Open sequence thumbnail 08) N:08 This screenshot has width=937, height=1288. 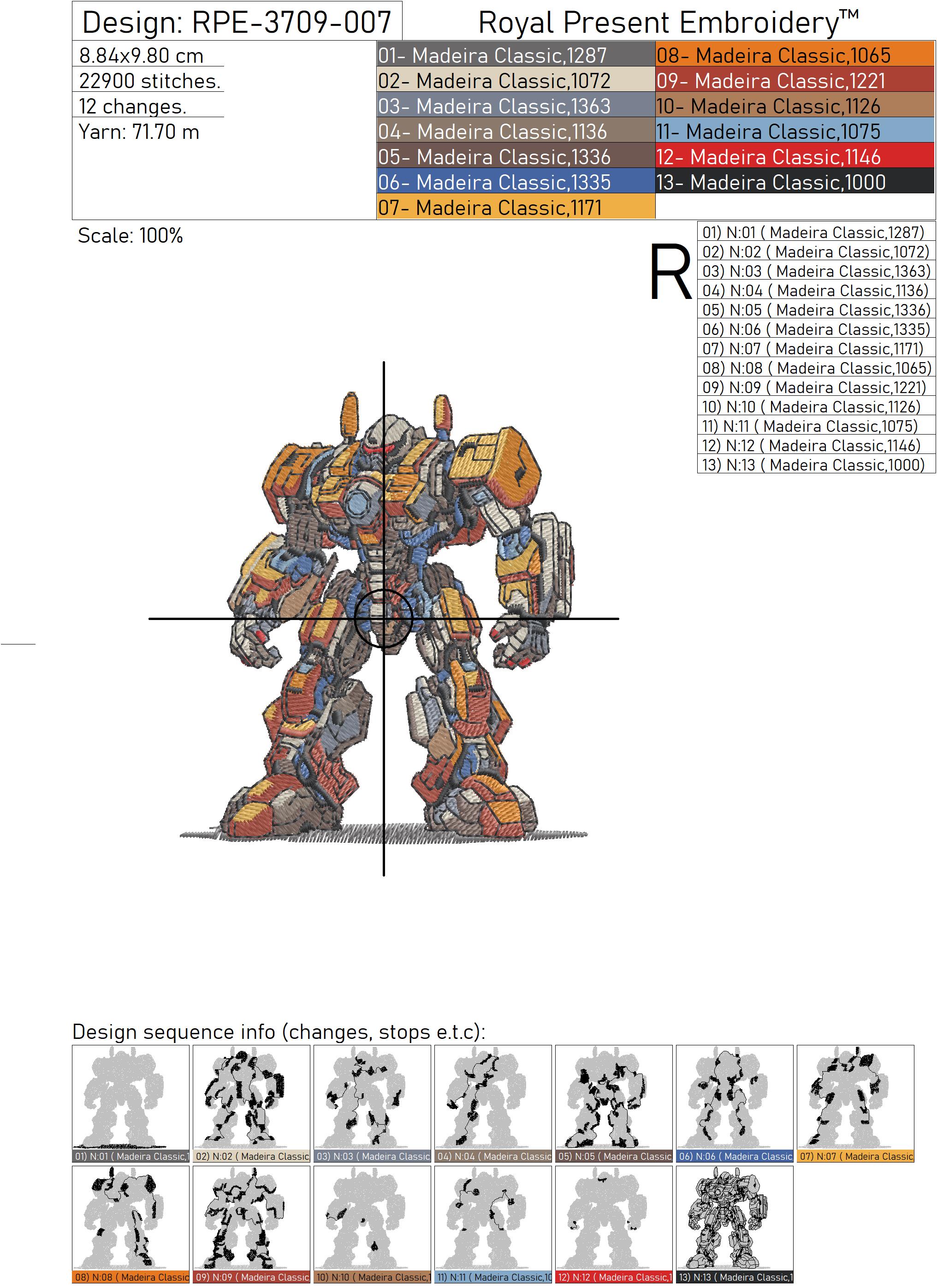coord(130,1224)
